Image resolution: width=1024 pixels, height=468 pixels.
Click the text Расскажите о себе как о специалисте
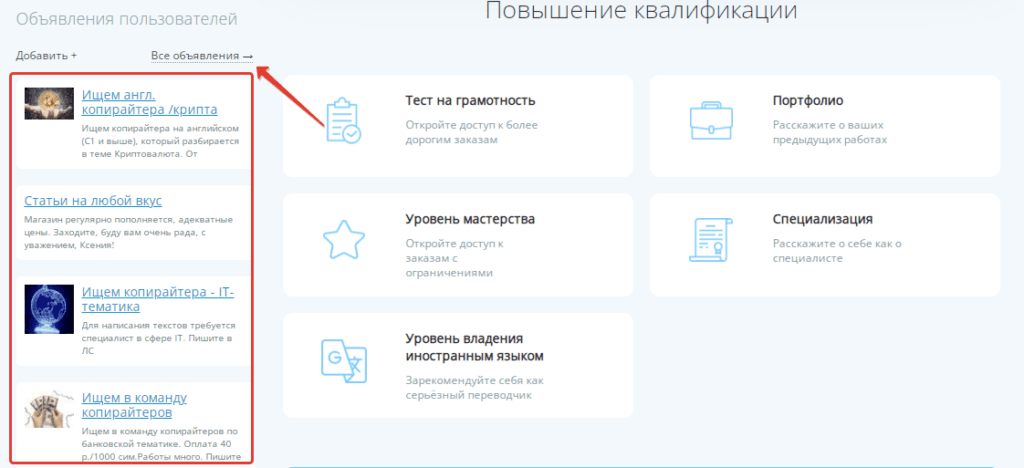click(x=837, y=251)
